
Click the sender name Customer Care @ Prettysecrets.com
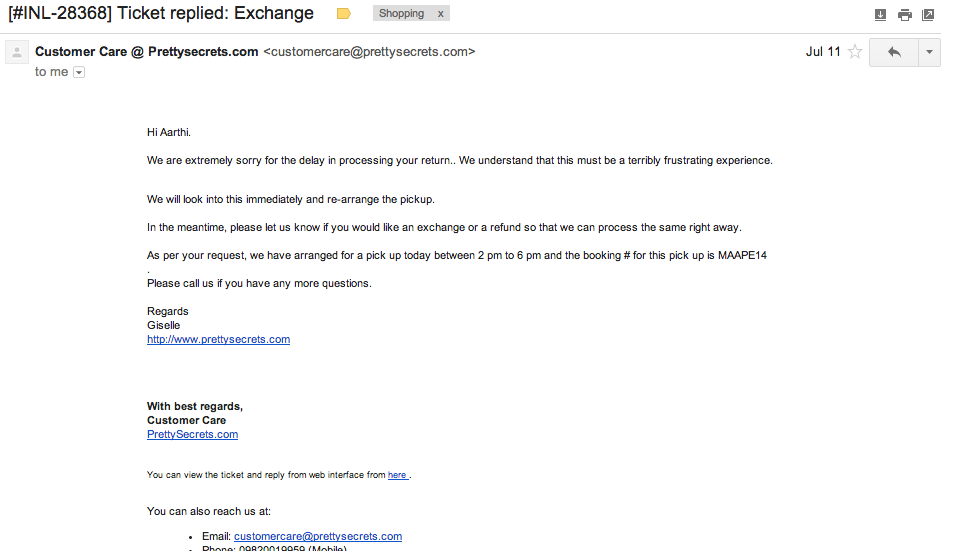[x=147, y=52]
